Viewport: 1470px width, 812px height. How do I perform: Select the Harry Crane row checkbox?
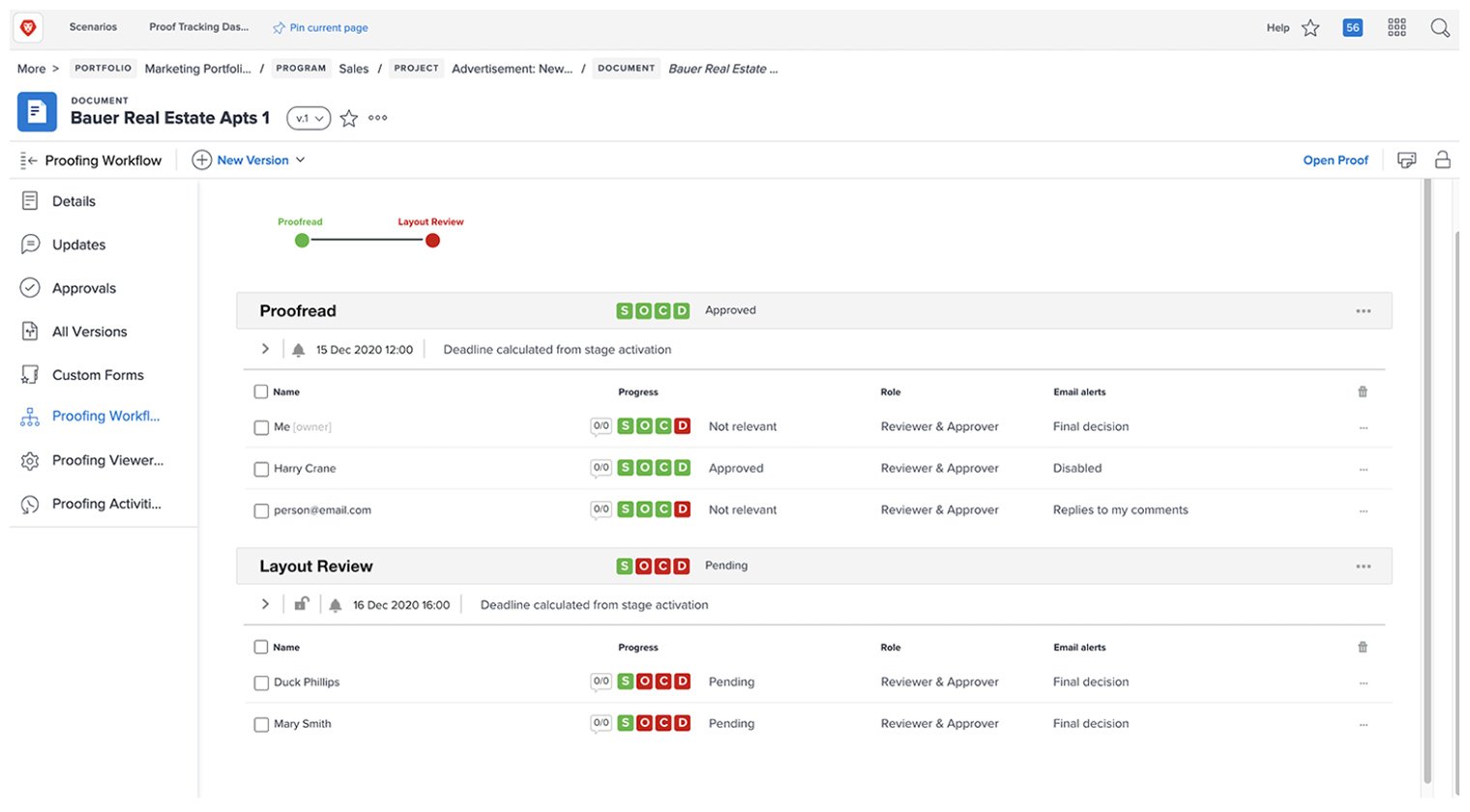(261, 469)
